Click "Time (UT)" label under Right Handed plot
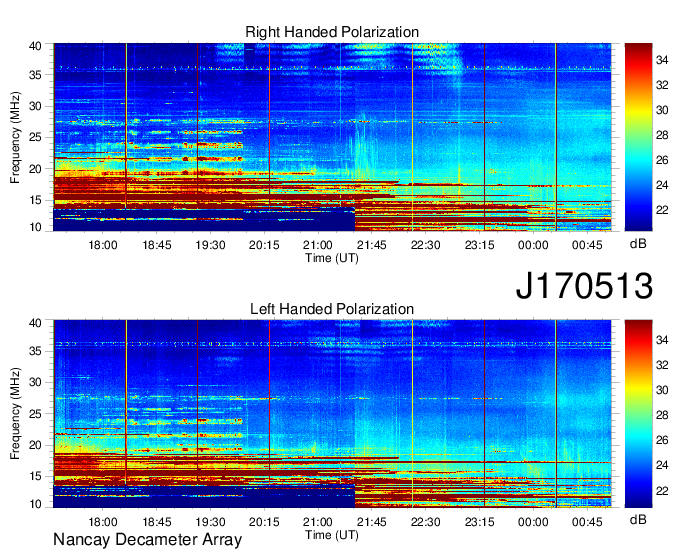 point(332,258)
